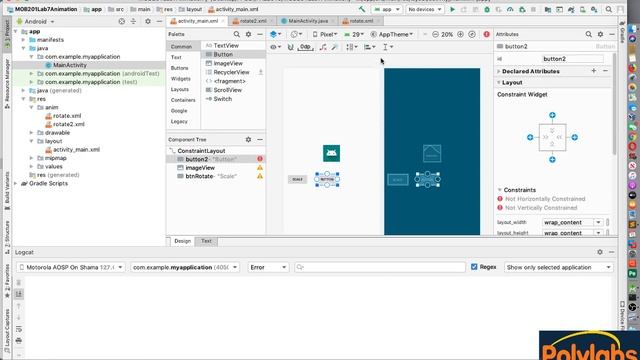Open Project panel gear settings
The width and height of the screenshot is (640, 360).
click(148, 21)
